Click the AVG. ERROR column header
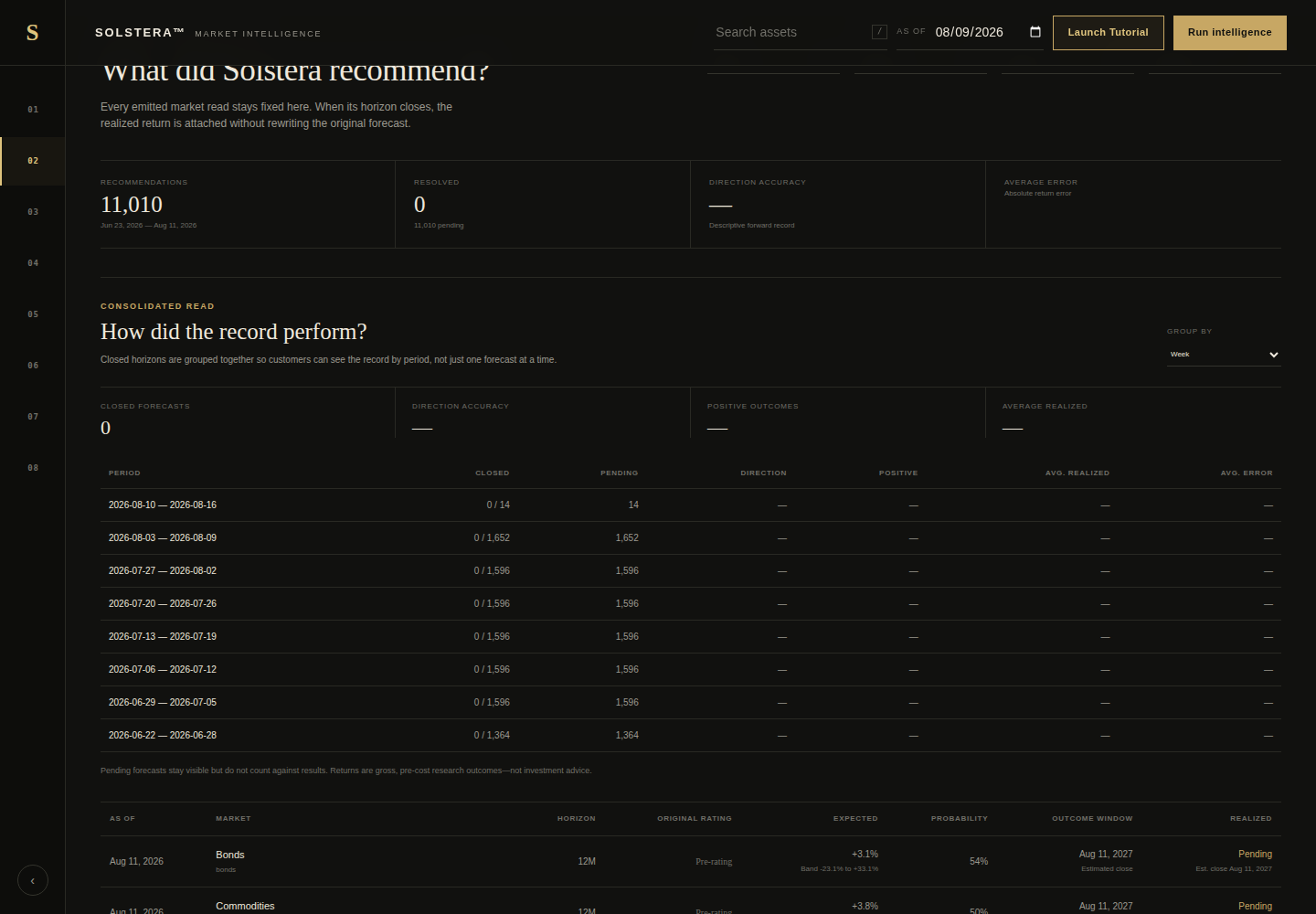 point(1247,473)
